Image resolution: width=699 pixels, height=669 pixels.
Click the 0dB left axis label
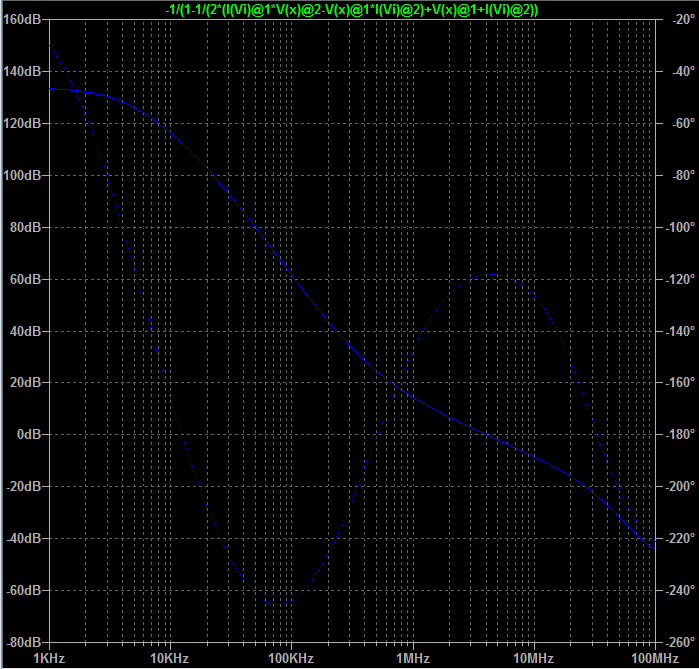pyautogui.click(x=29, y=434)
